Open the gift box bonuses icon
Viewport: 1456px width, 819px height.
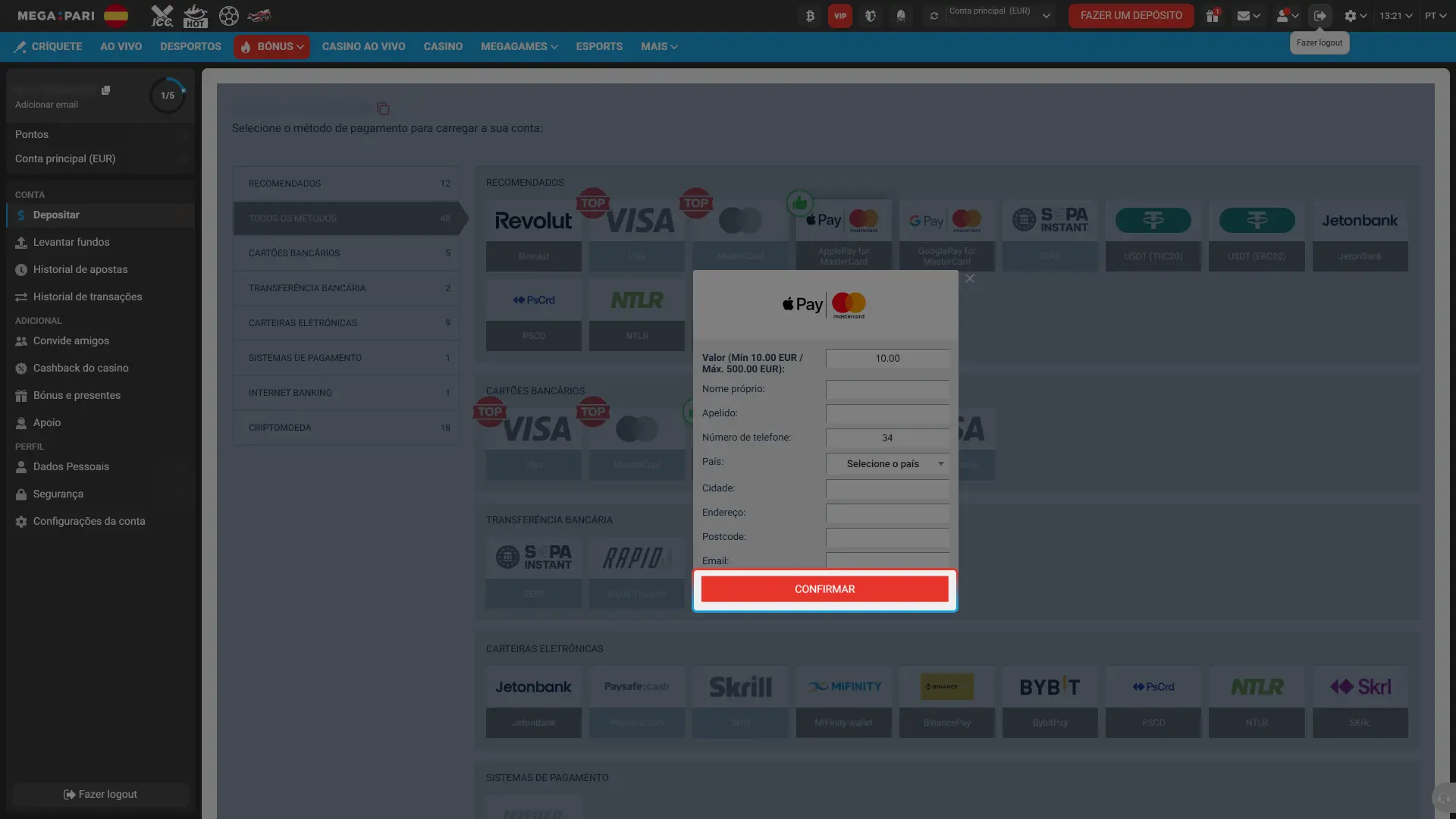(x=1213, y=16)
